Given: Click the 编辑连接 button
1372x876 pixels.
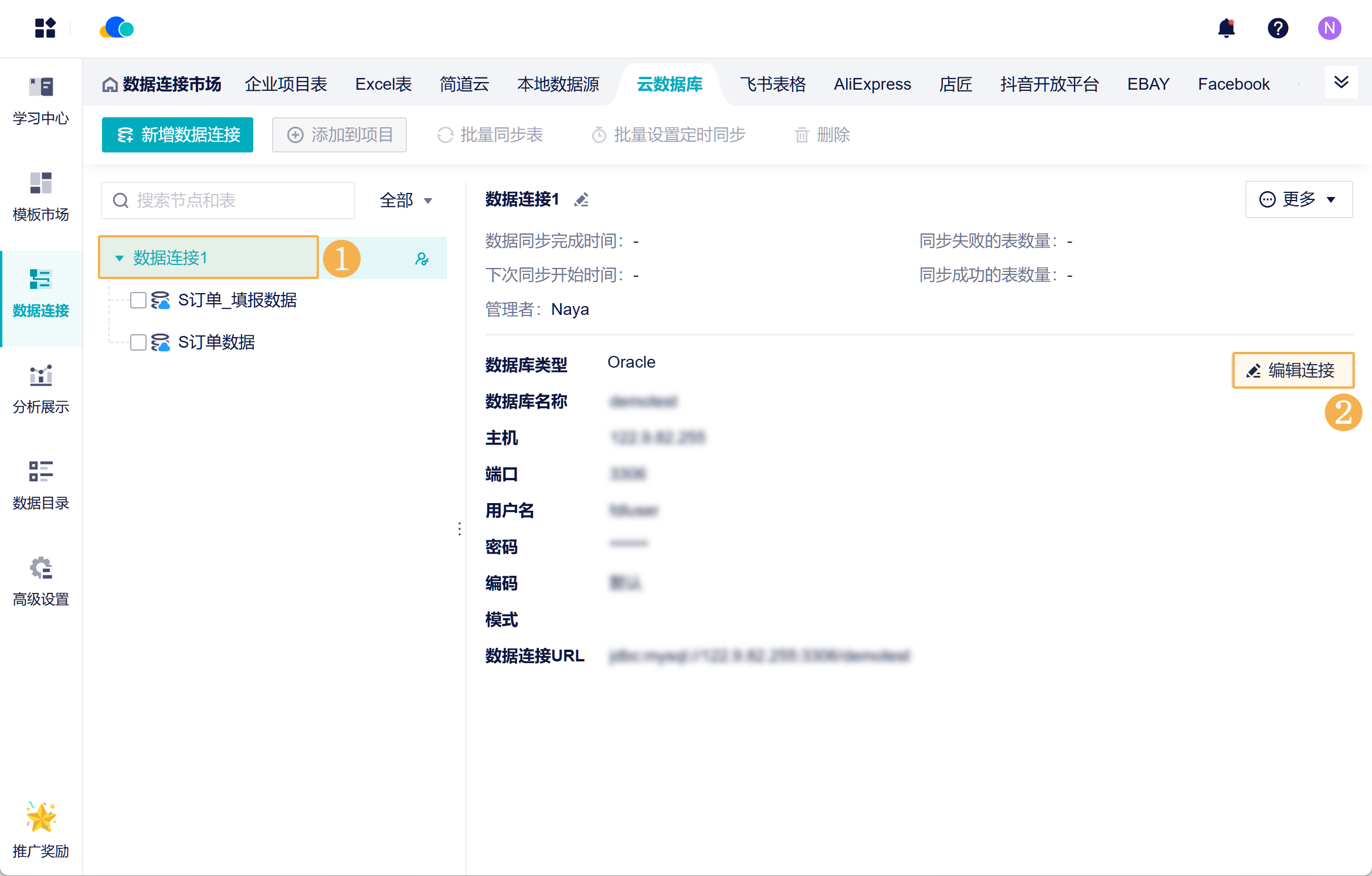Looking at the screenshot, I should coord(1293,371).
